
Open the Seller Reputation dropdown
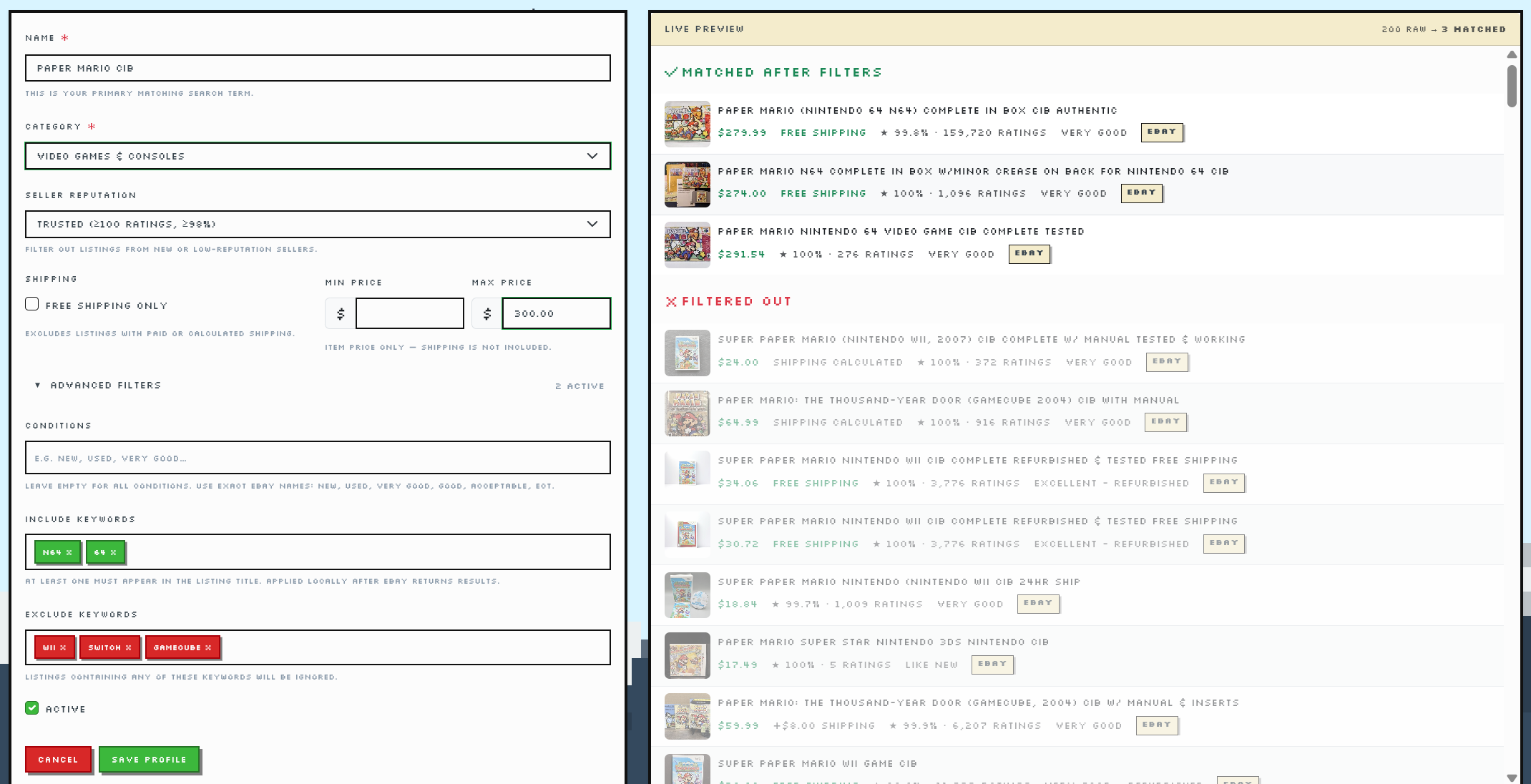pos(318,224)
